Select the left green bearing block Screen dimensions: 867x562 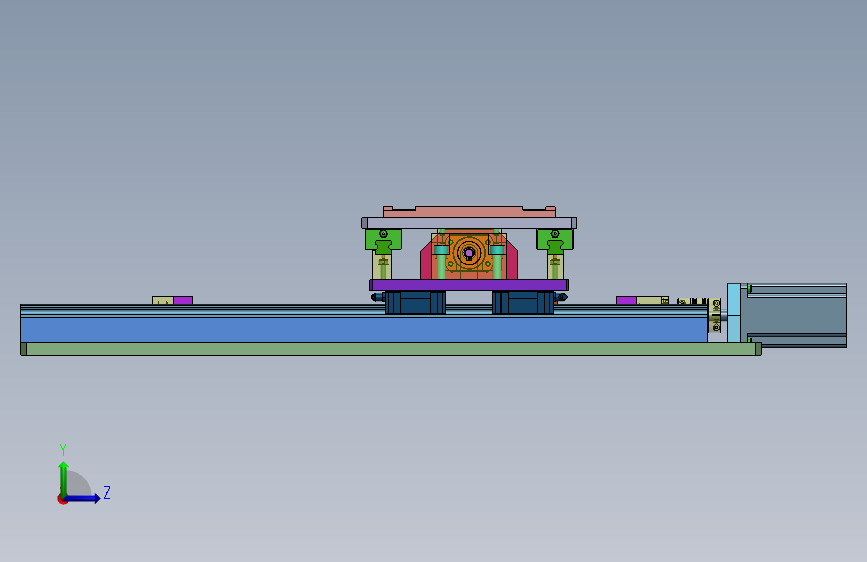point(383,241)
